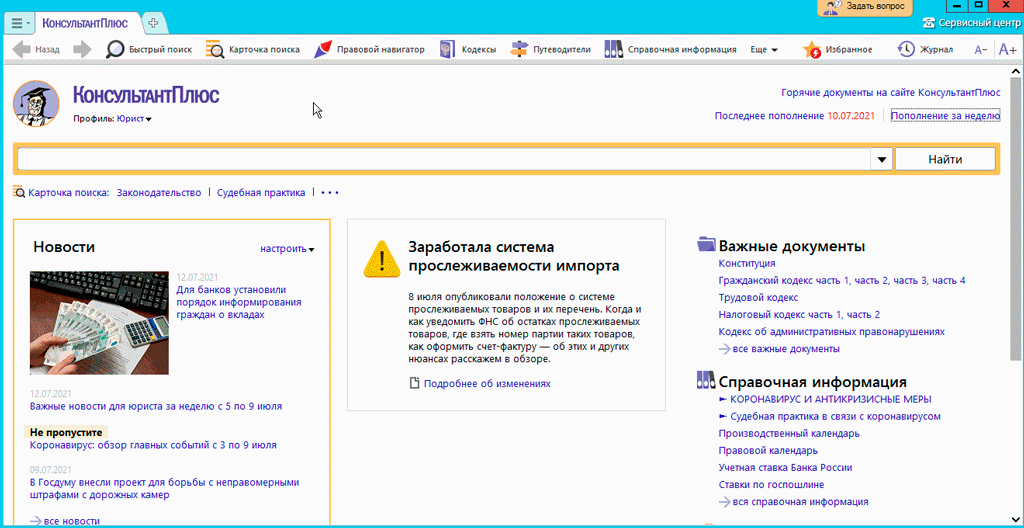Image resolution: width=1024 pixels, height=528 pixels.
Task: Open news about Госдума road camera fines
Action: [x=165, y=488]
